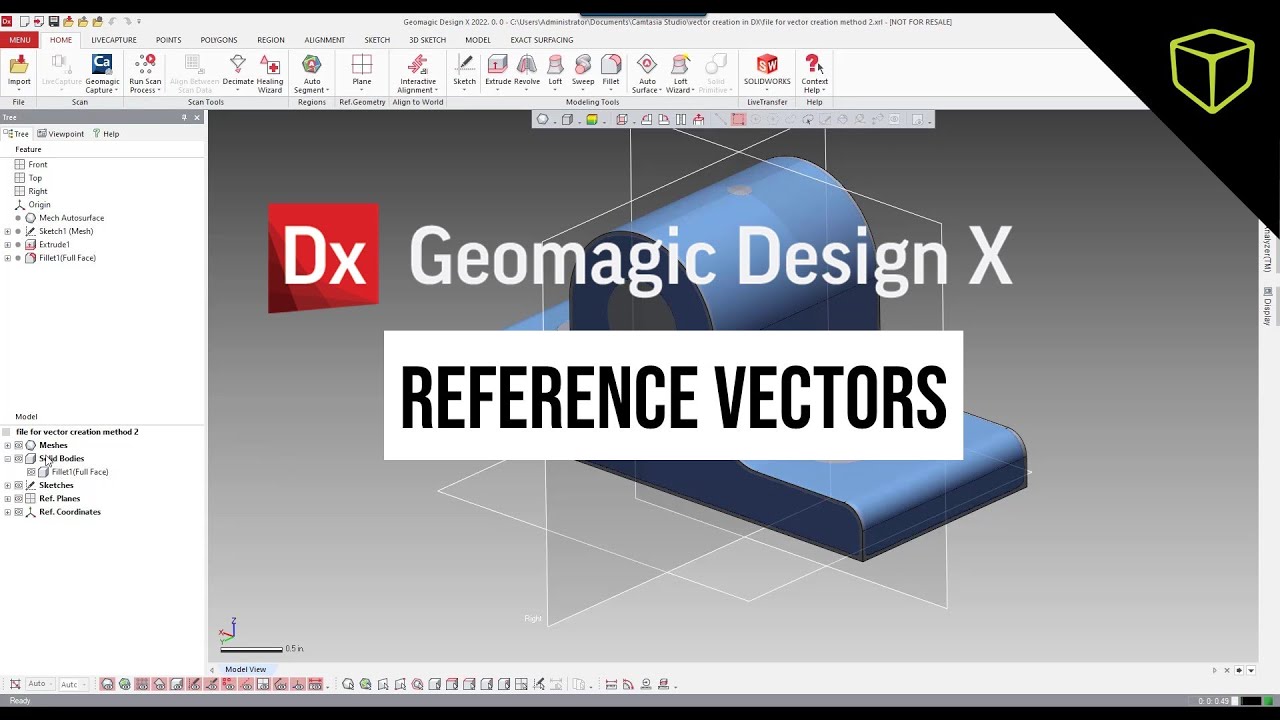This screenshot has width=1280, height=720.
Task: Click the New file icon in quick access bar
Action: tap(24, 21)
